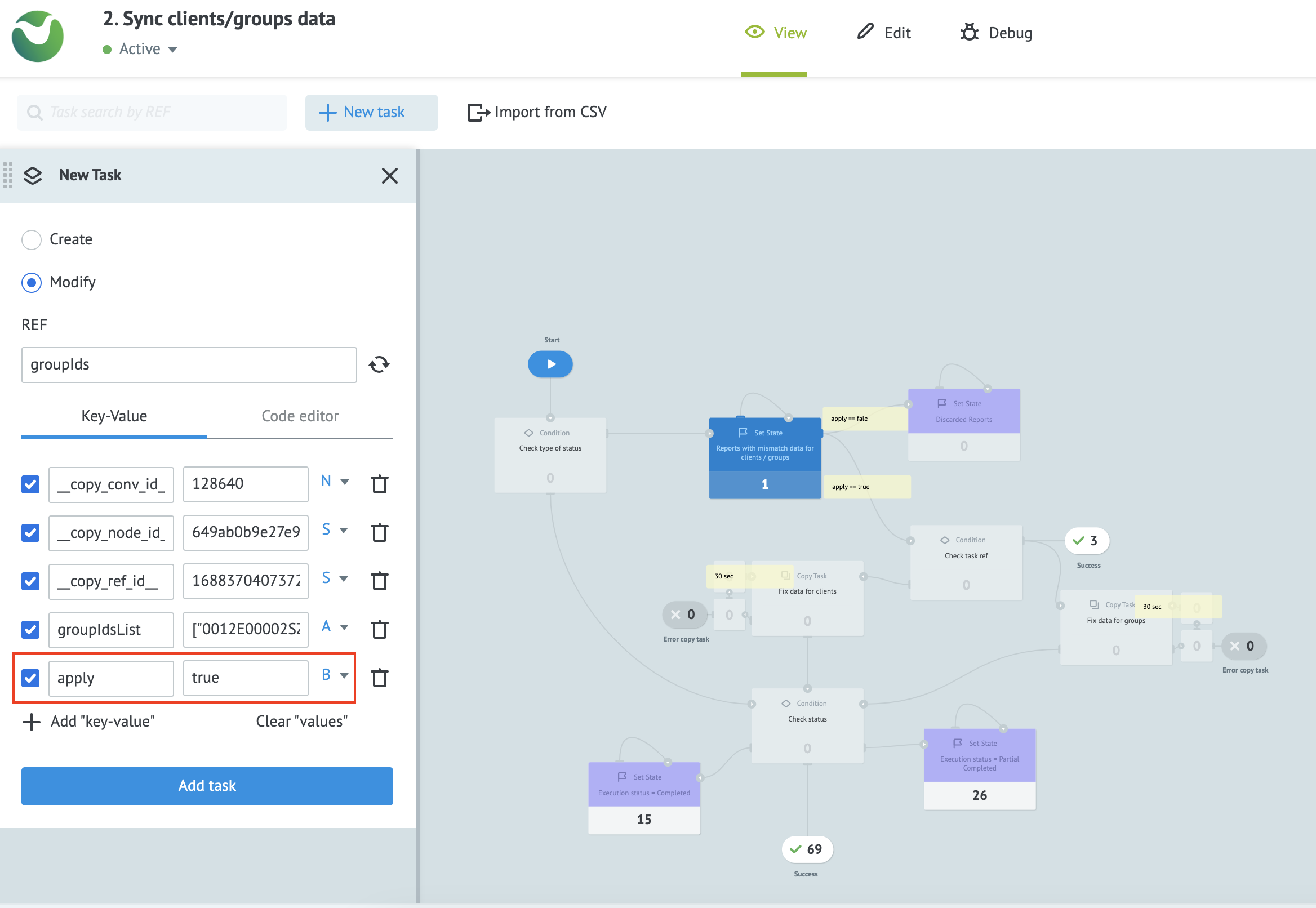Click the REF refresh/regenerate icon
Screen dimensions: 1316x908
tap(379, 364)
